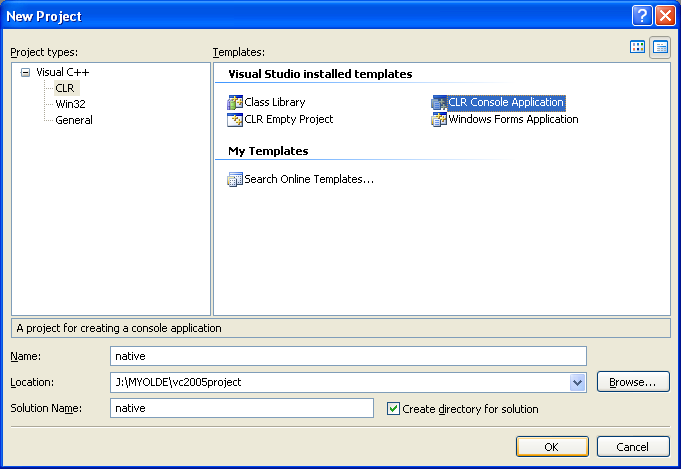Switch templates to small icons view
Screen dimensions: 681x469
pos(660,47)
